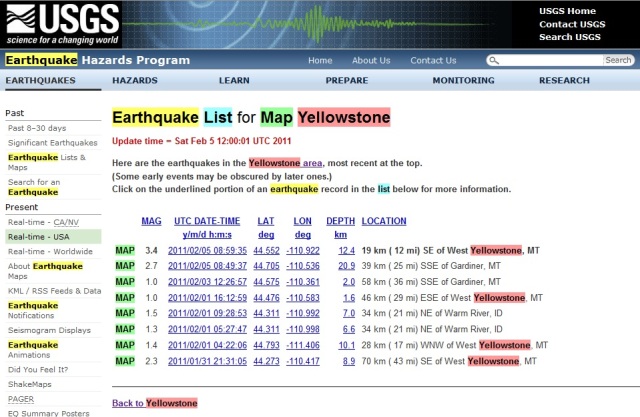Open Significant Earthquakes sidebar link

tap(53, 143)
